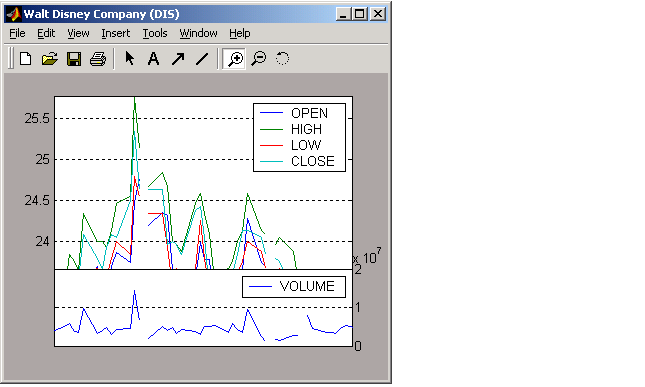Pick the Insert Line tool

click(202, 58)
